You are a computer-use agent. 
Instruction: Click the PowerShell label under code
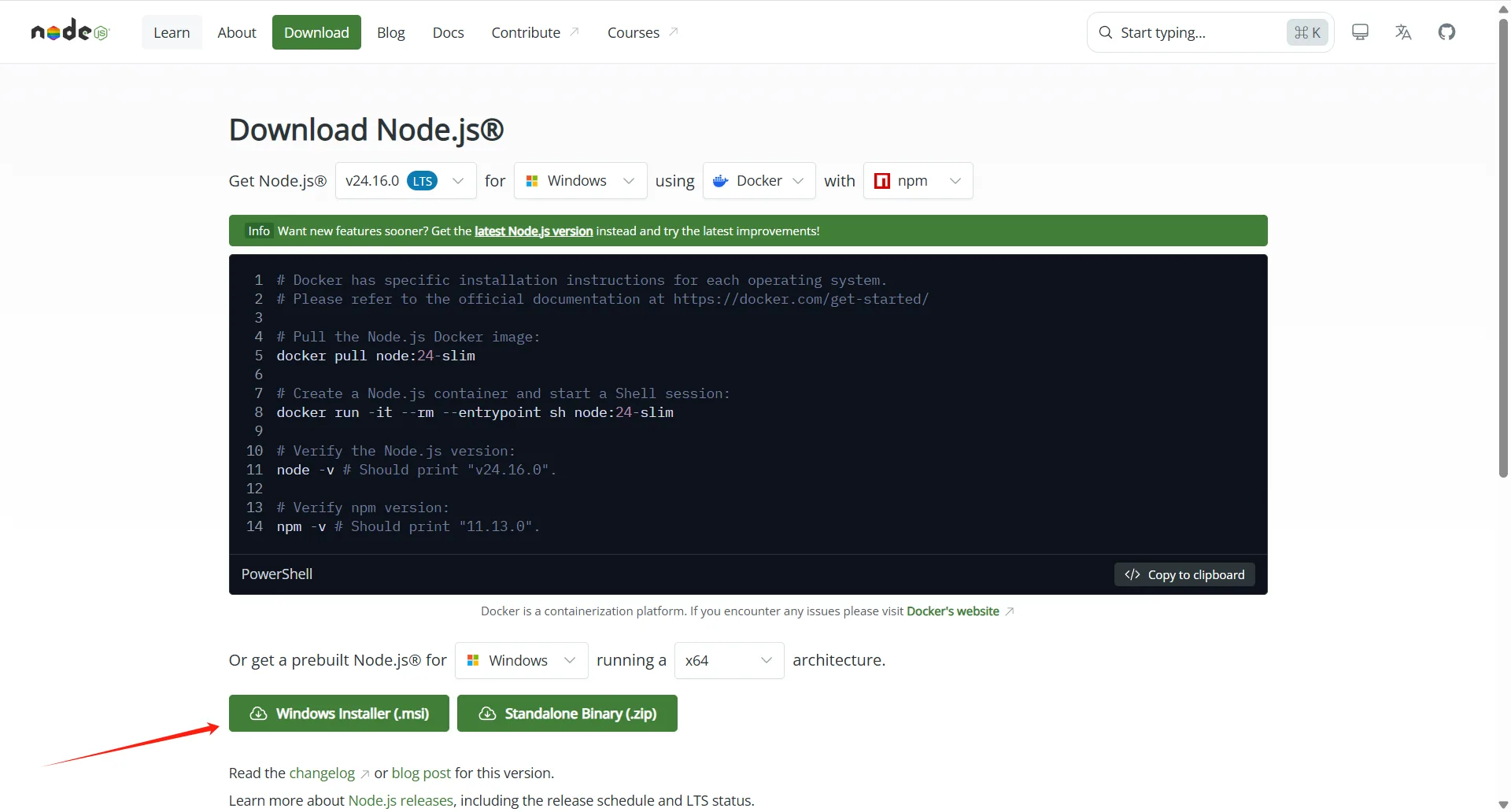click(x=277, y=574)
